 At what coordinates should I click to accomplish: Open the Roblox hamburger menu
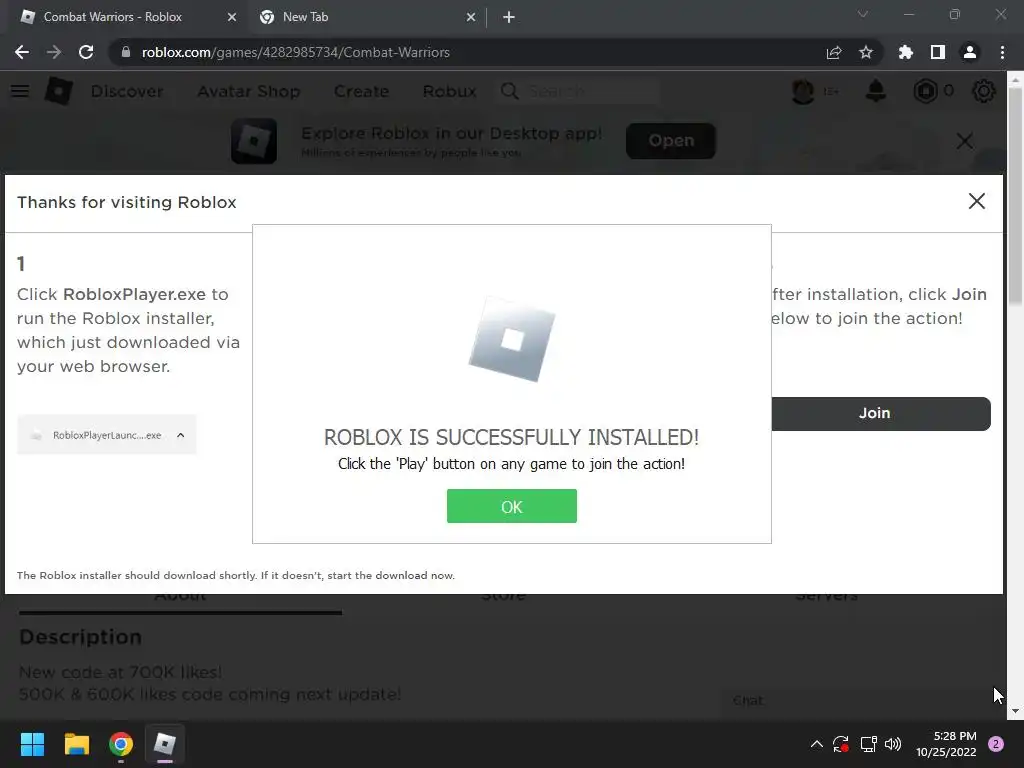pyautogui.click(x=20, y=91)
